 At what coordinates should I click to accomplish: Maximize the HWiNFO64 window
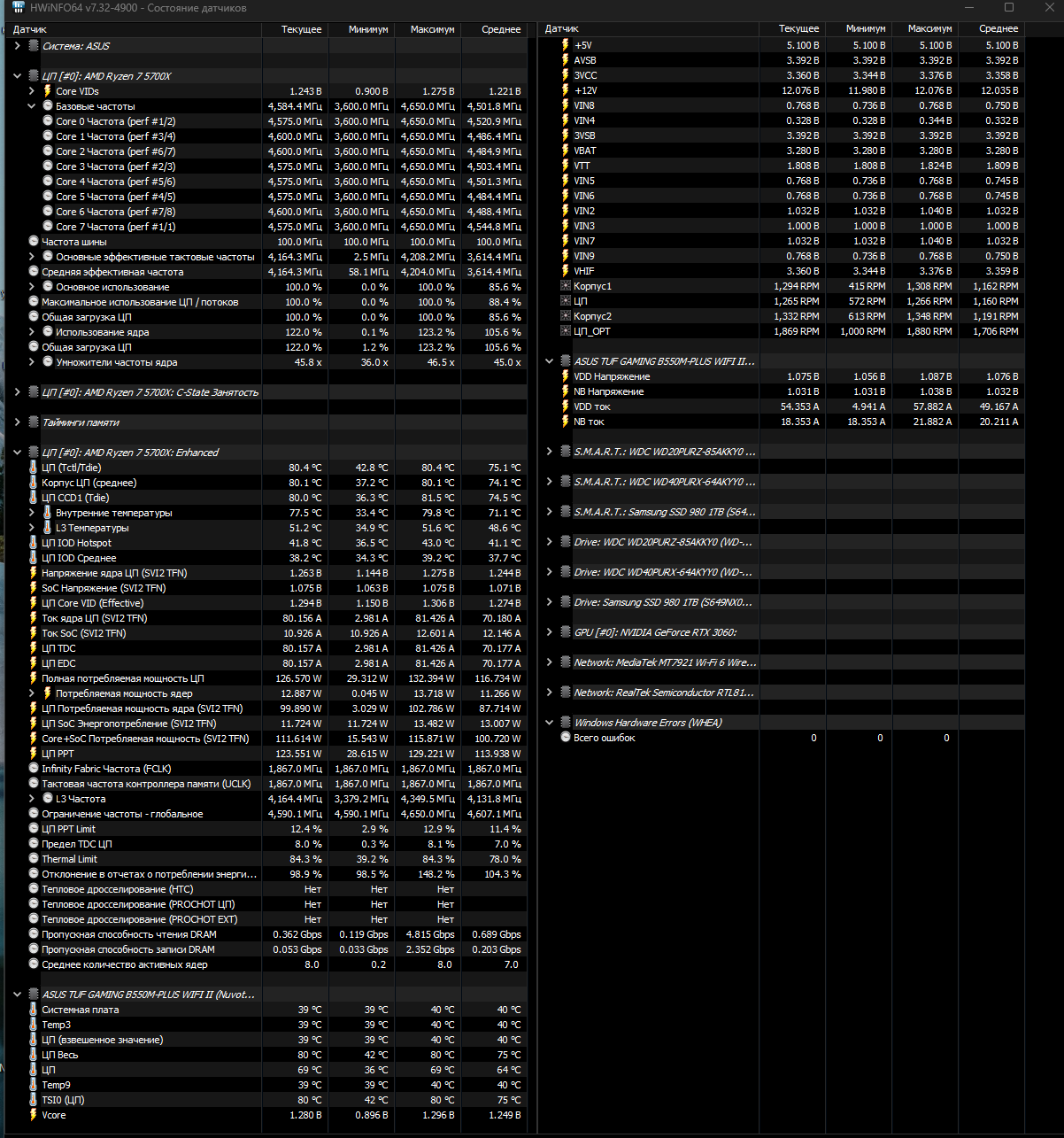click(x=1008, y=8)
